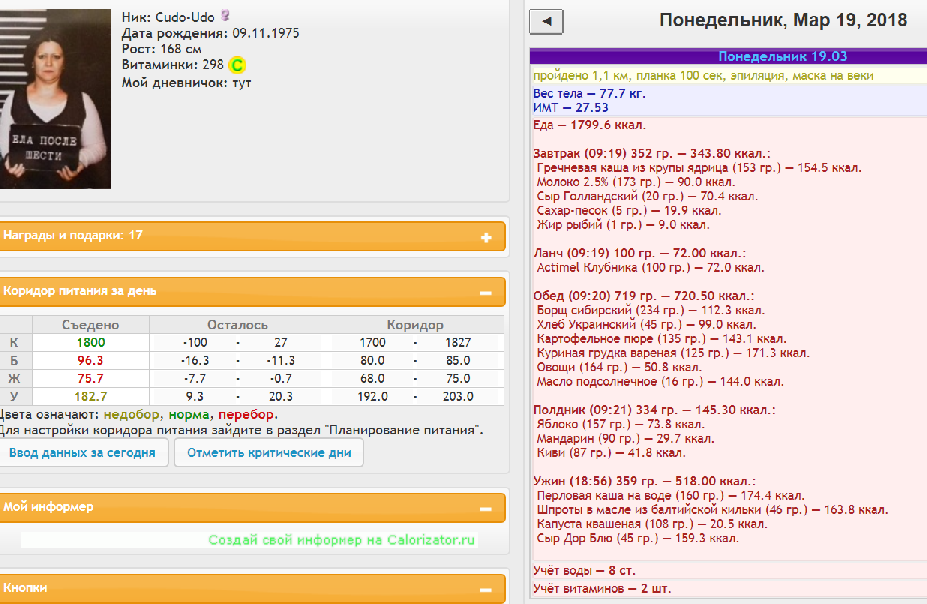The height and width of the screenshot is (604, 927).
Task: Click the Еда 1799.6 ккал line
Action: tap(589, 125)
